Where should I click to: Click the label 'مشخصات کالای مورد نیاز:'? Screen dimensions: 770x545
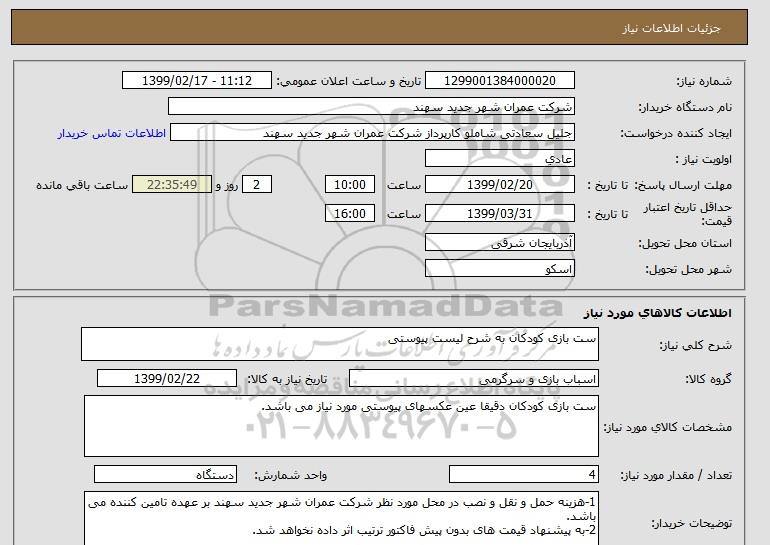pos(667,427)
